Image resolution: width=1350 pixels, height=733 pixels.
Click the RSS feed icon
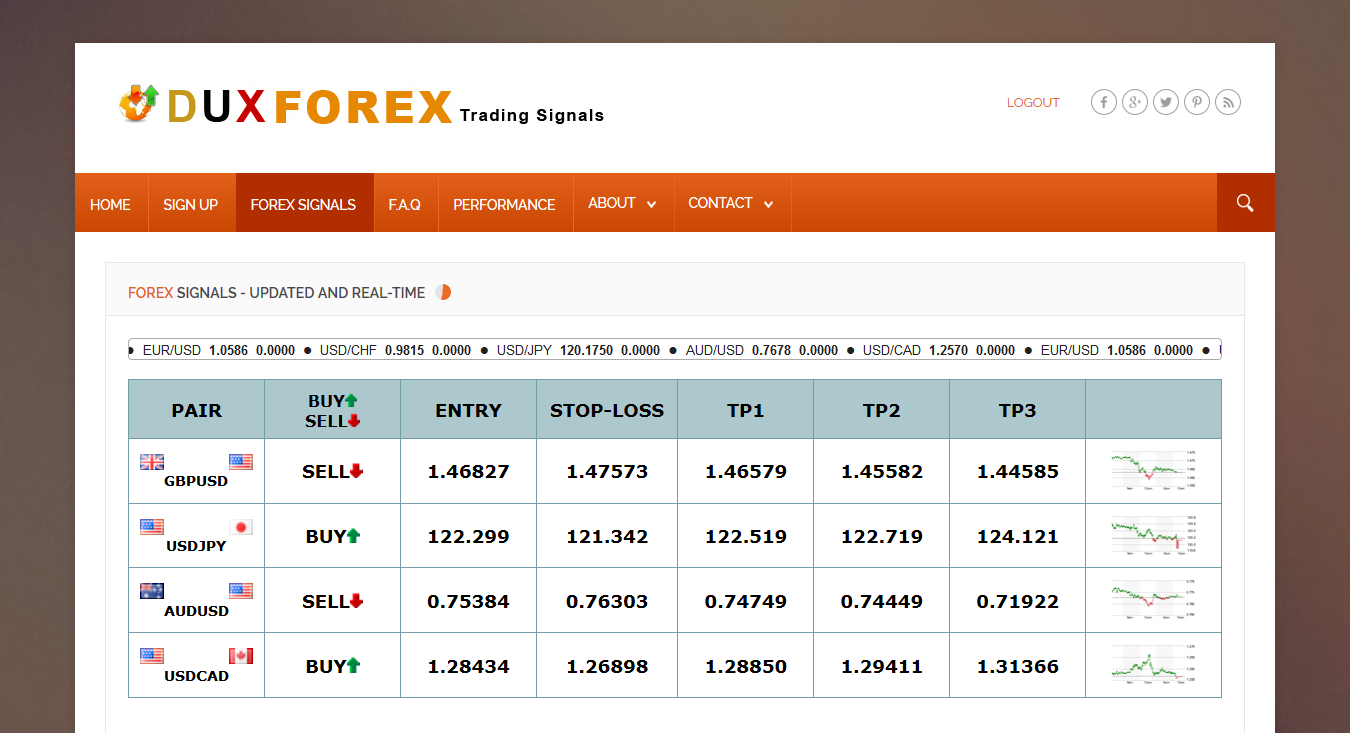click(1228, 102)
